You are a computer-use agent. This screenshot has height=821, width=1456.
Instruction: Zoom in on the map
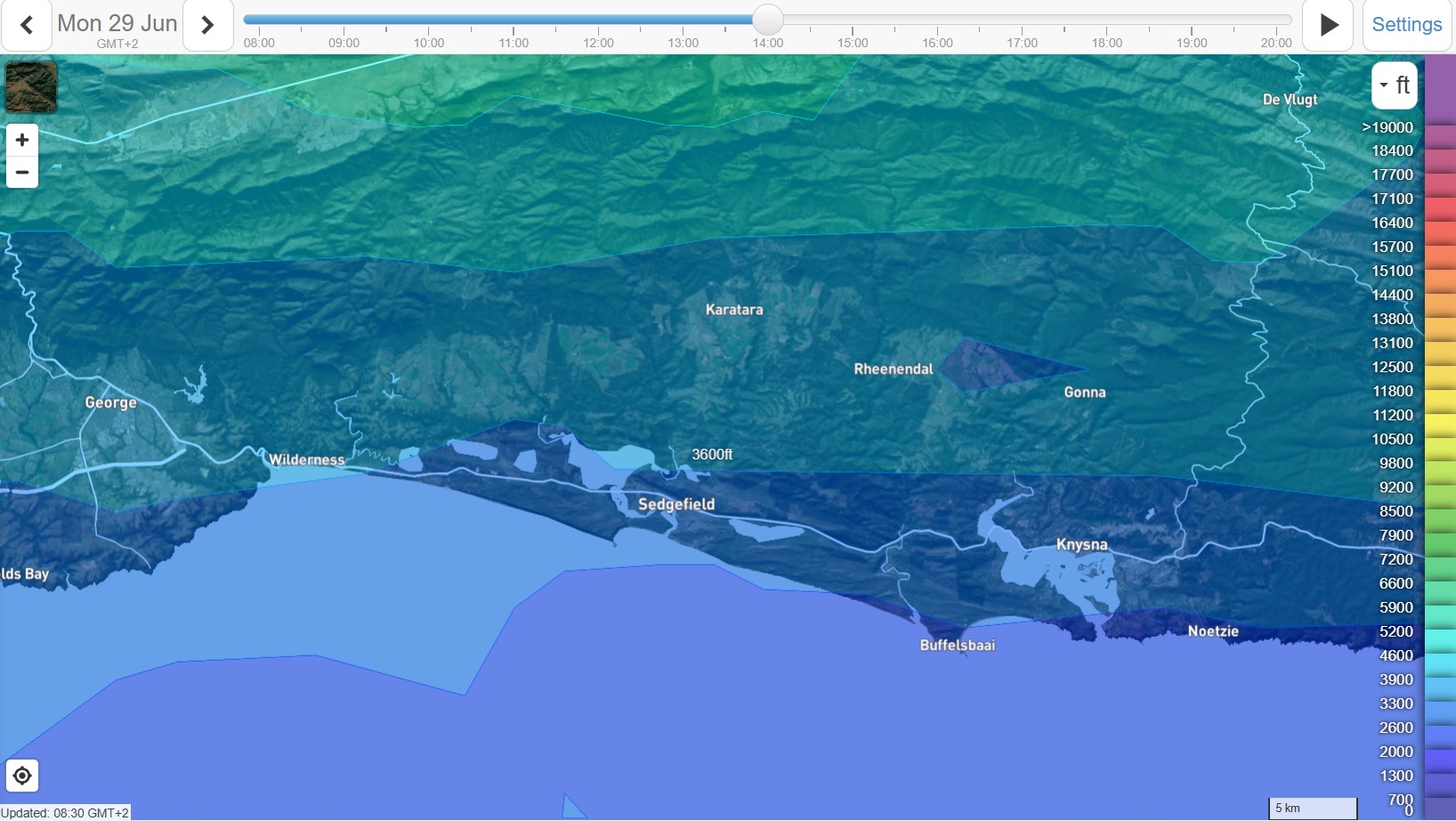(x=22, y=140)
